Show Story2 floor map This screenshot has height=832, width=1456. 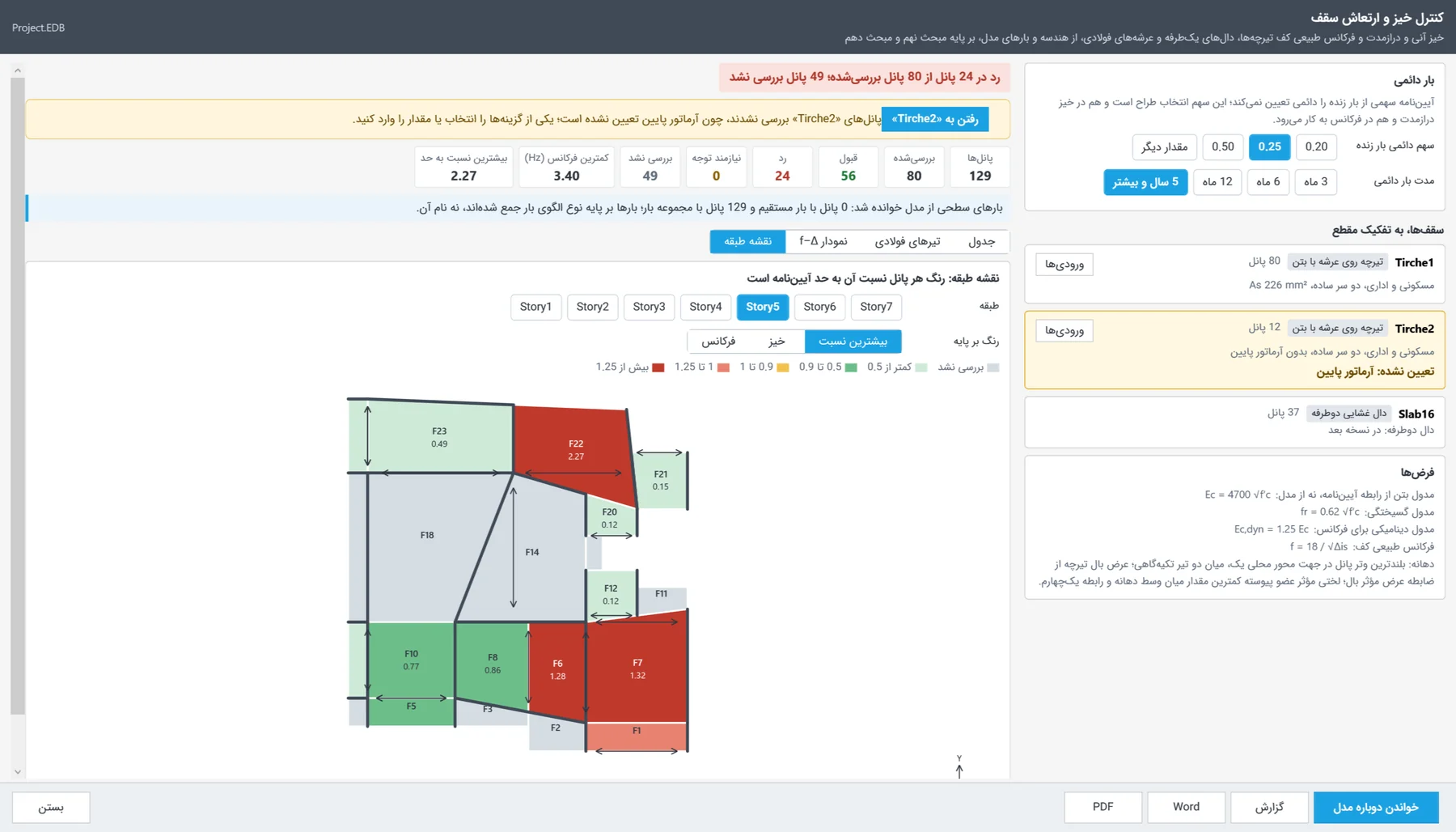pyautogui.click(x=592, y=307)
